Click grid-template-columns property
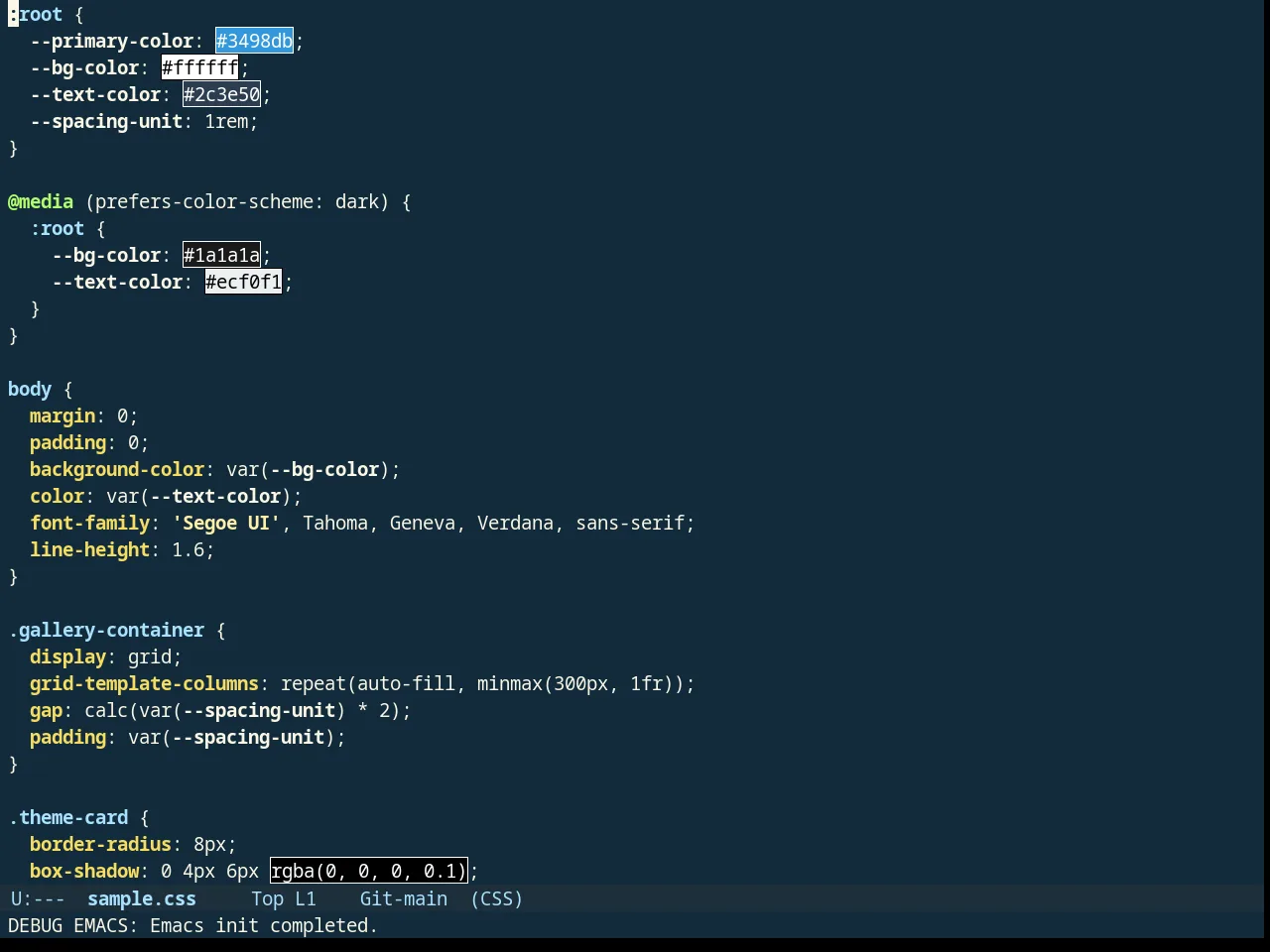Screen dimensions: 1270x952 tap(145, 683)
